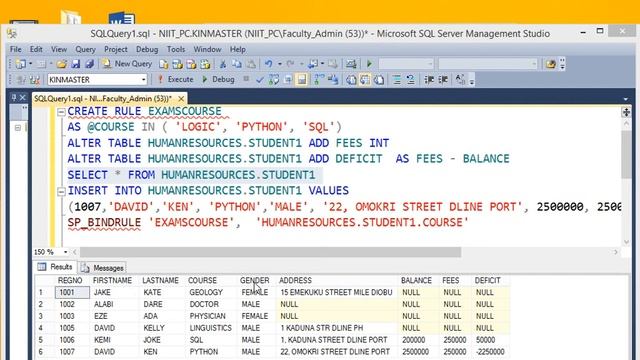Collapse the CREATE RULE code block
The width and height of the screenshot is (640, 360).
click(61, 112)
